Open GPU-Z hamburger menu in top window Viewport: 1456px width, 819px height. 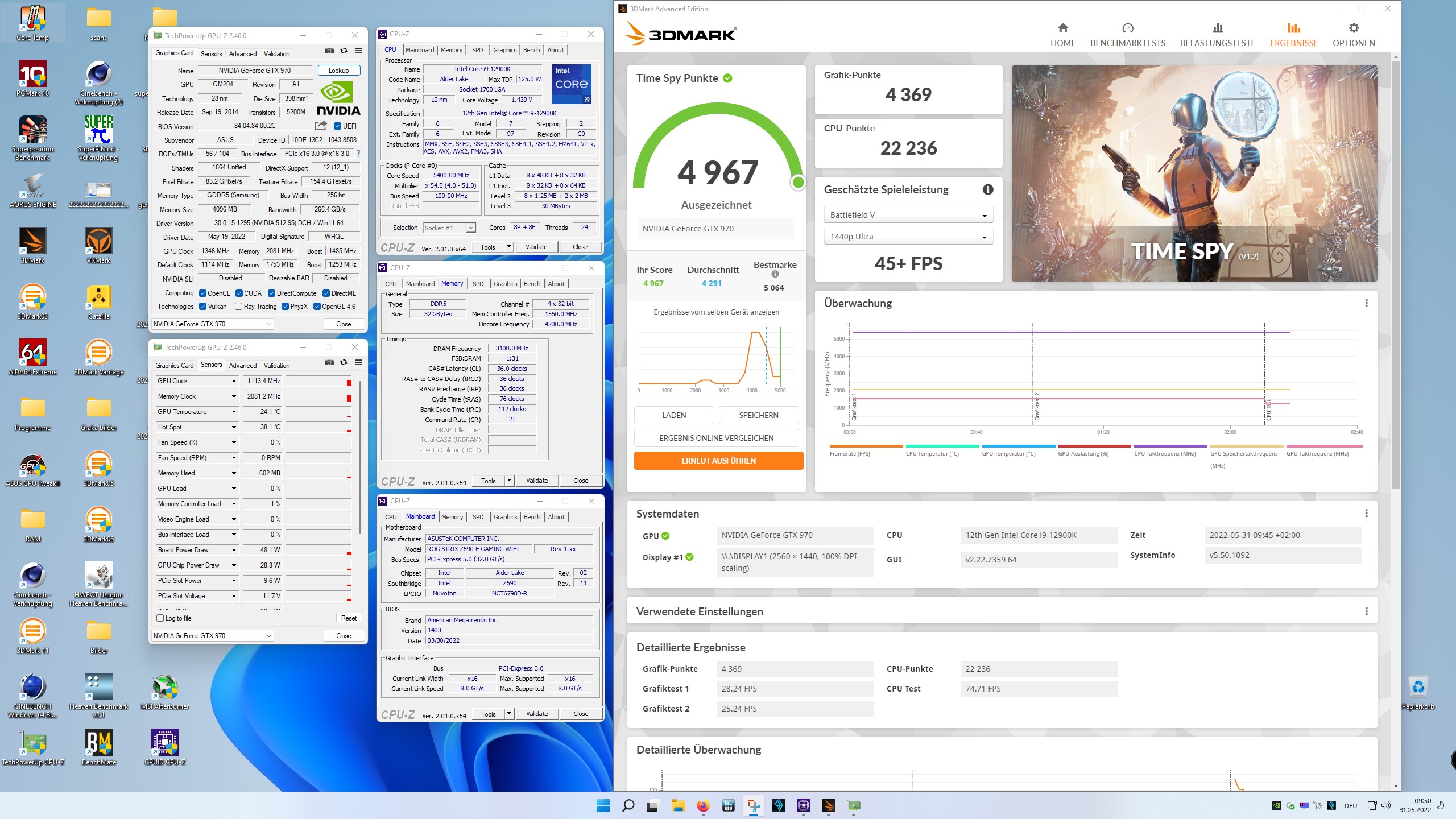click(x=358, y=51)
